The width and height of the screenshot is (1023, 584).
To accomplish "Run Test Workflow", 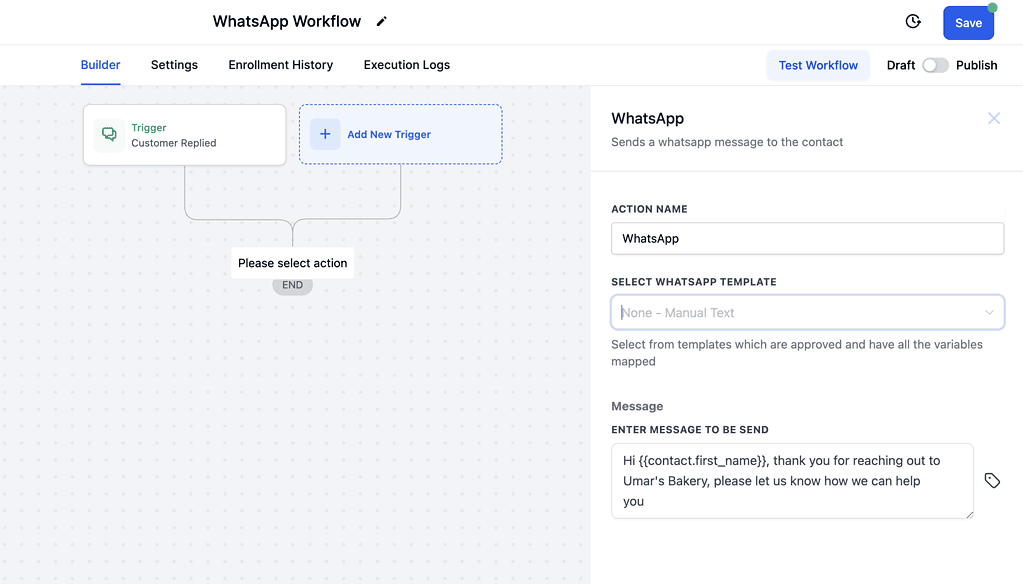I will pos(818,64).
